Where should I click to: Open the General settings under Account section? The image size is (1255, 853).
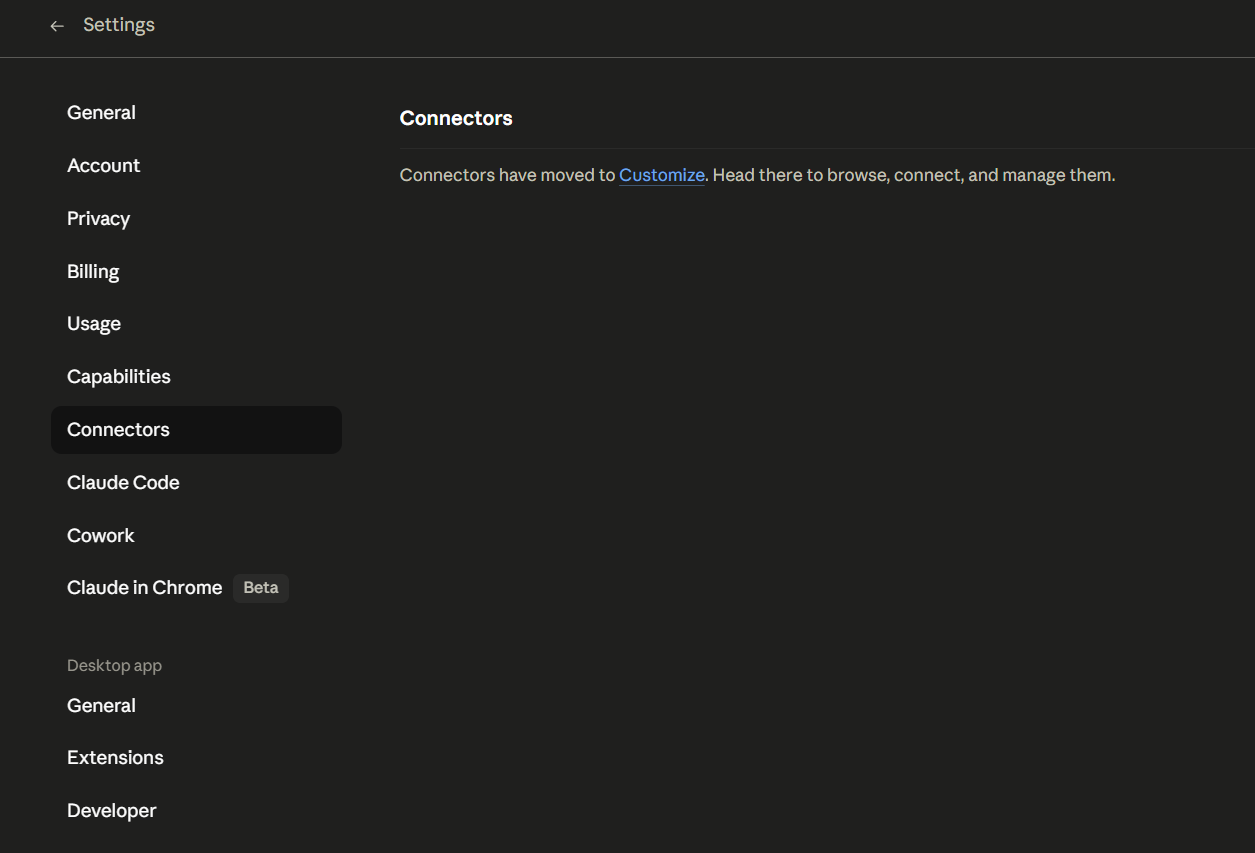[196, 113]
